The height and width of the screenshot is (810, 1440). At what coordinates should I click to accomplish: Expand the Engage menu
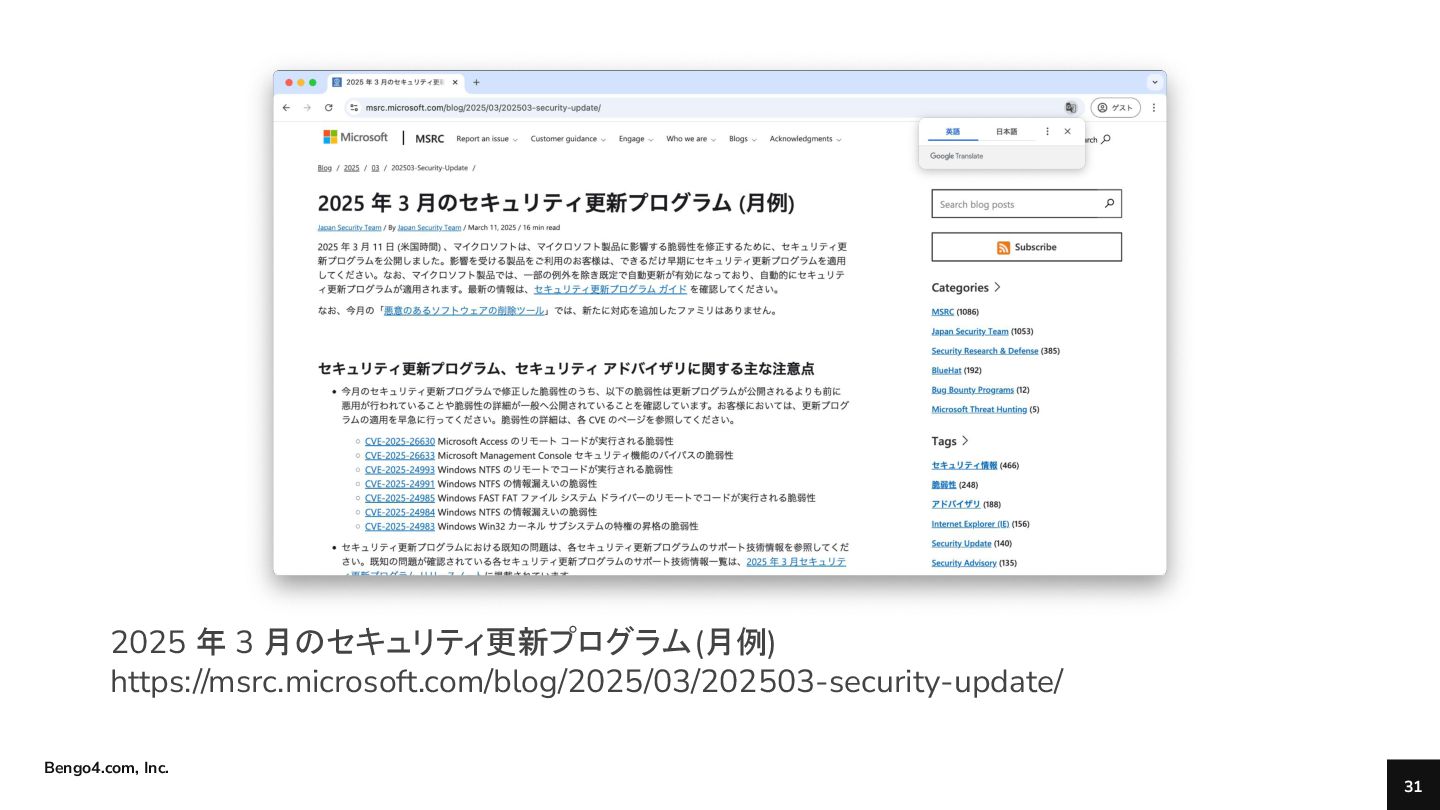636,139
